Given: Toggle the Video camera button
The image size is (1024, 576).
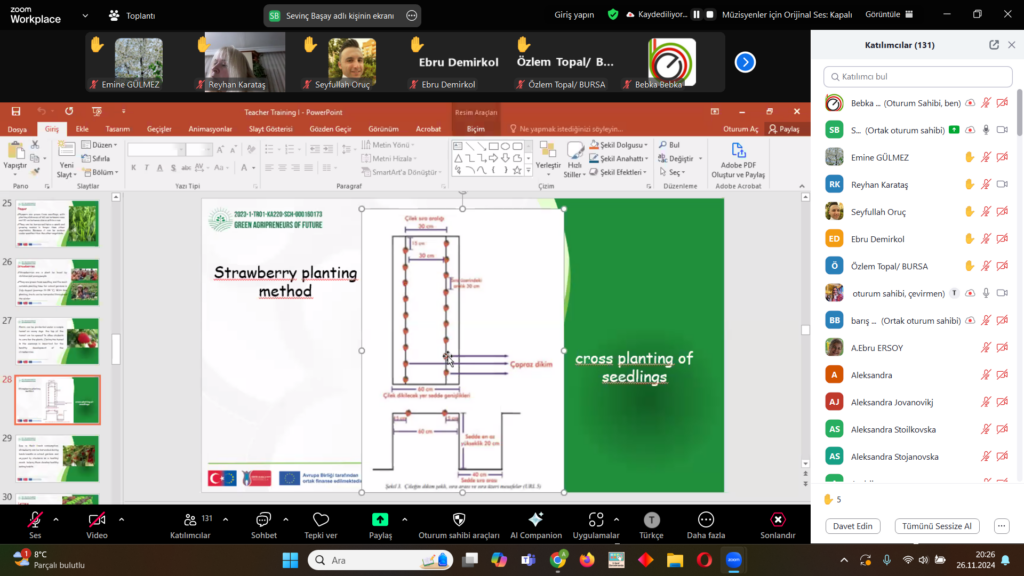Looking at the screenshot, I should click(x=97, y=519).
